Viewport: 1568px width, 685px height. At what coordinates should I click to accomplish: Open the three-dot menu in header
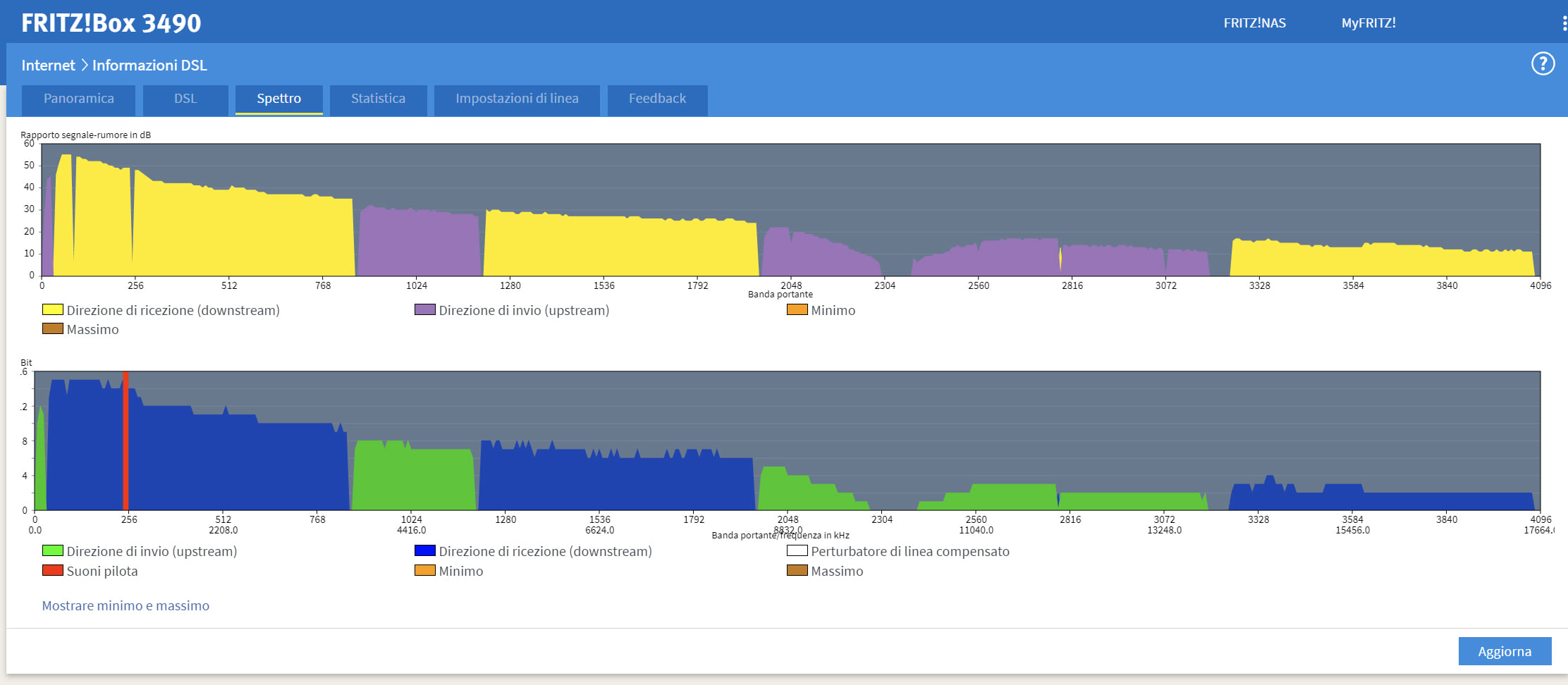click(x=1564, y=23)
